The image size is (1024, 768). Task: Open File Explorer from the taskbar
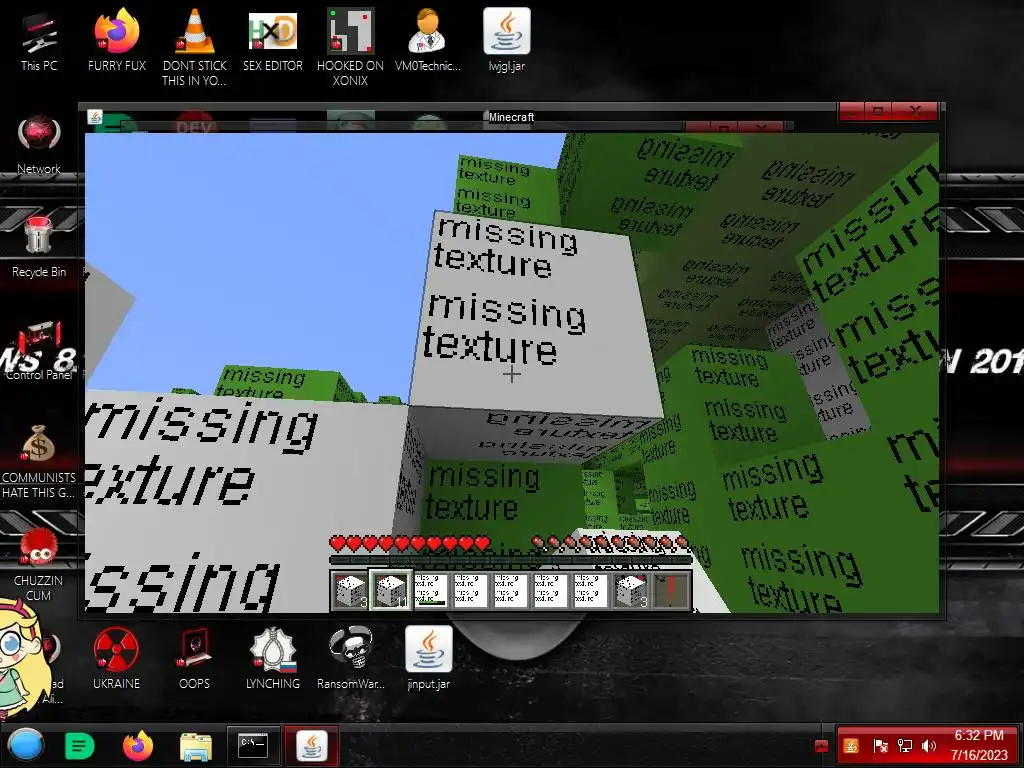tap(196, 746)
